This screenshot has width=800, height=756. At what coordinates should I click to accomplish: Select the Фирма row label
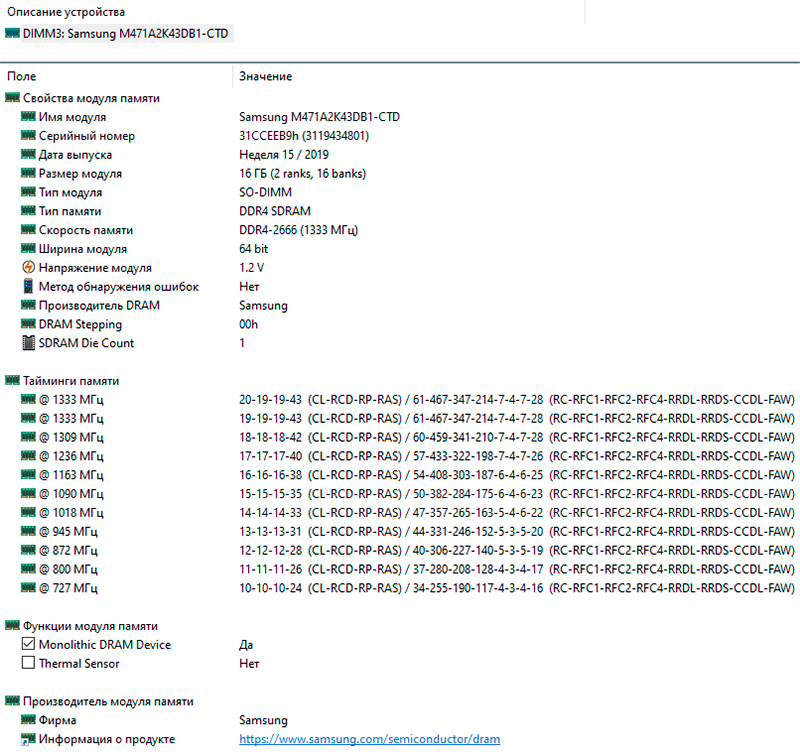(58, 720)
